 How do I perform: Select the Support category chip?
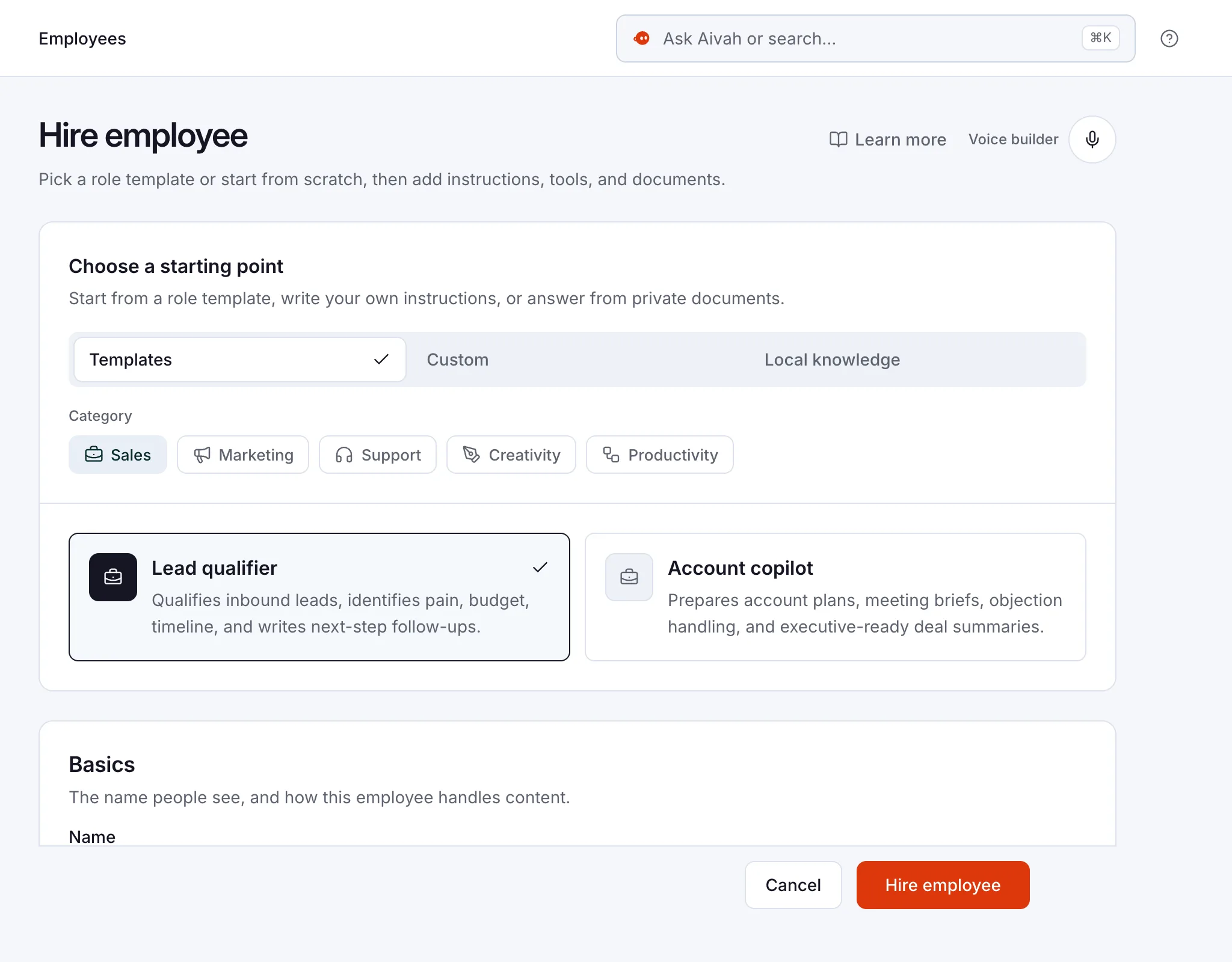point(378,455)
